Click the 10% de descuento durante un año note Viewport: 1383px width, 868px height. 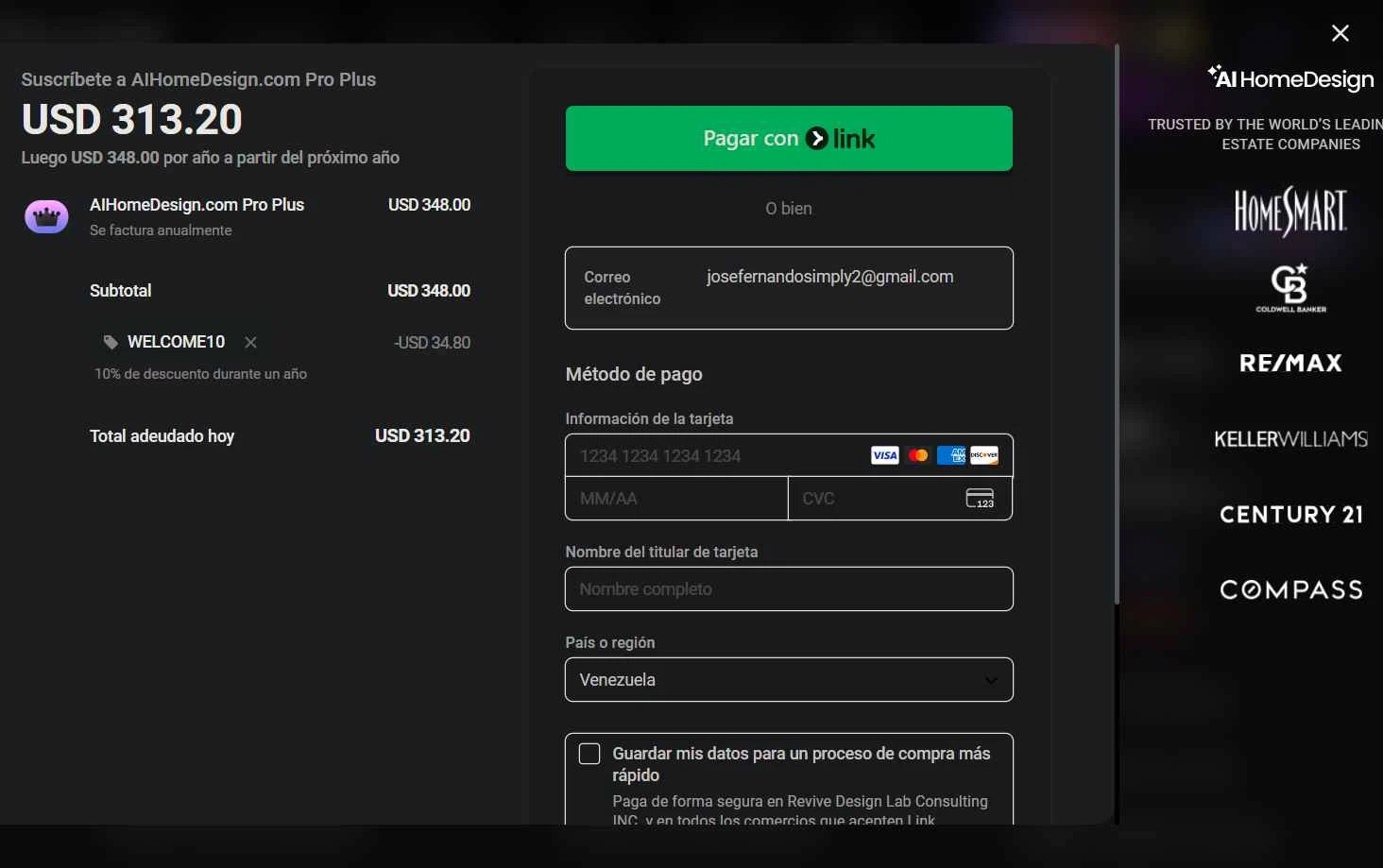pyautogui.click(x=200, y=374)
